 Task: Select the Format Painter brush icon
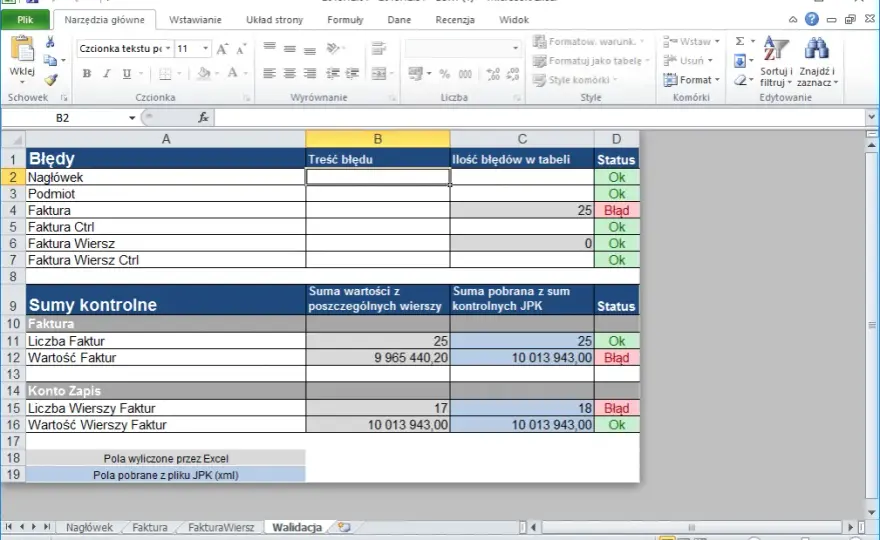pyautogui.click(x=51, y=80)
